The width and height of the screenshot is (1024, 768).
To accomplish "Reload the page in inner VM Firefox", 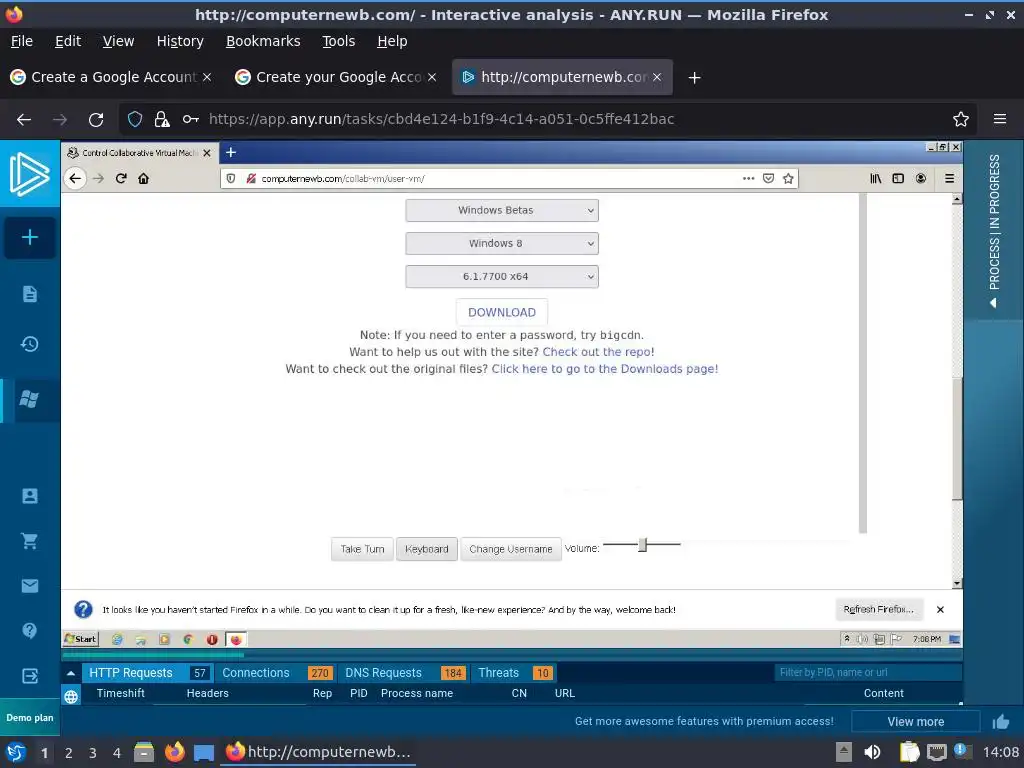I will point(121,178).
